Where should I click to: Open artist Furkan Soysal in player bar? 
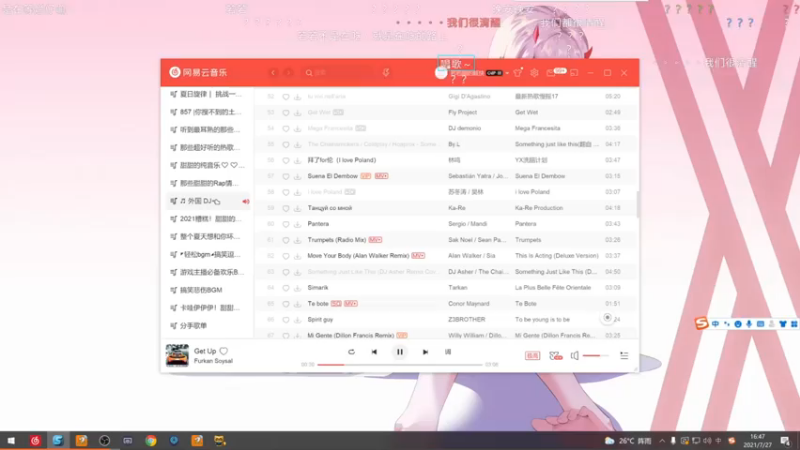(213, 361)
